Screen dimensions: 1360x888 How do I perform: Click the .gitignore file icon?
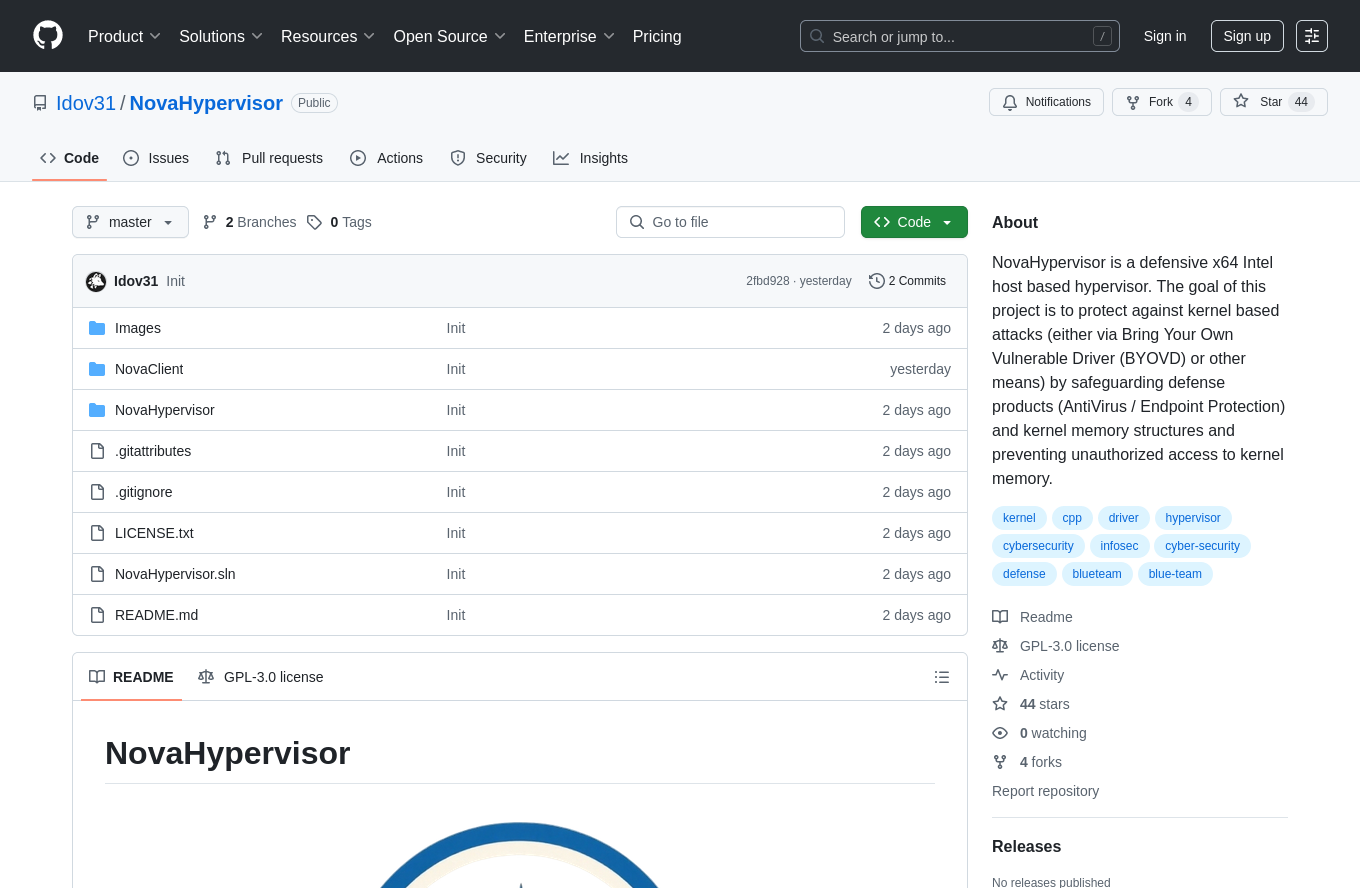pyautogui.click(x=97, y=492)
